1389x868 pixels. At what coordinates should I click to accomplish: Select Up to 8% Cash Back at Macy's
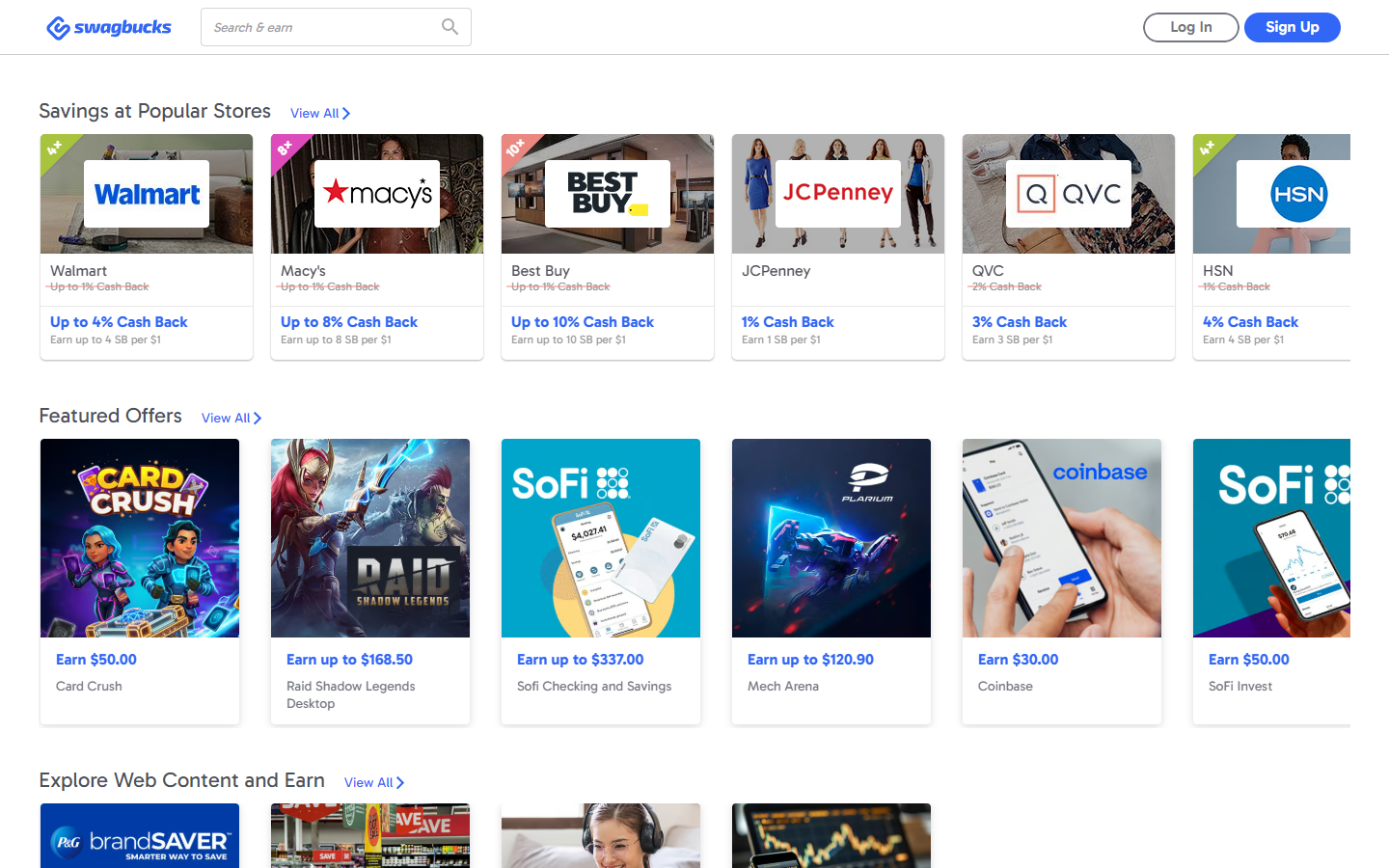(349, 322)
